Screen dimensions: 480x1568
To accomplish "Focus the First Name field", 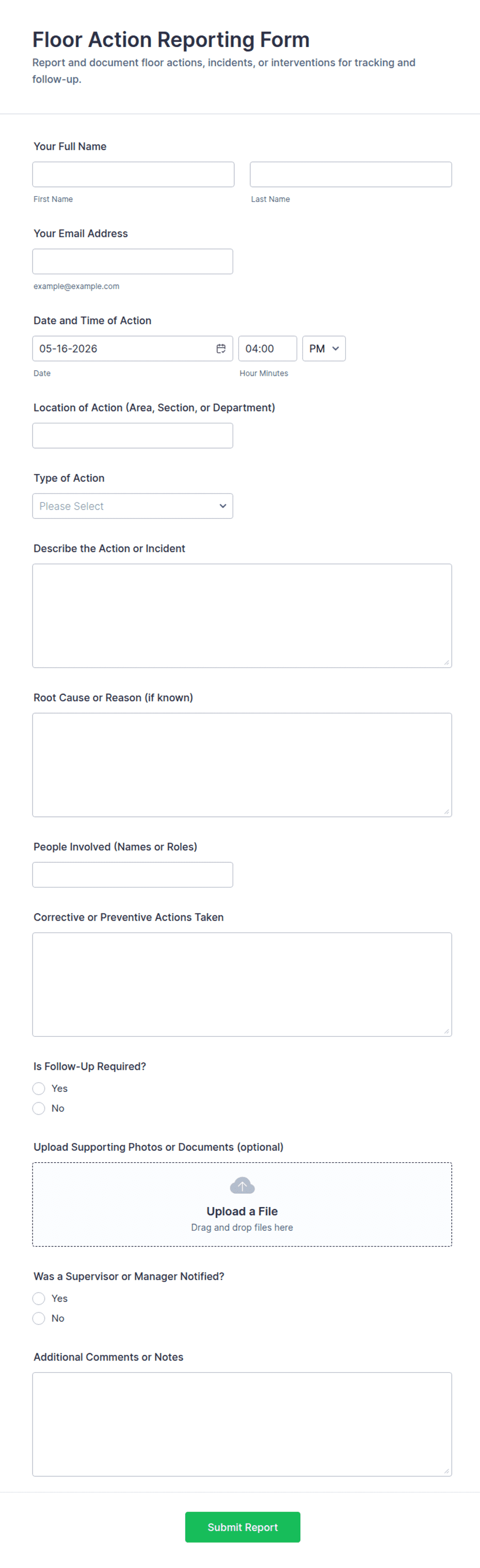I will pyautogui.click(x=133, y=174).
